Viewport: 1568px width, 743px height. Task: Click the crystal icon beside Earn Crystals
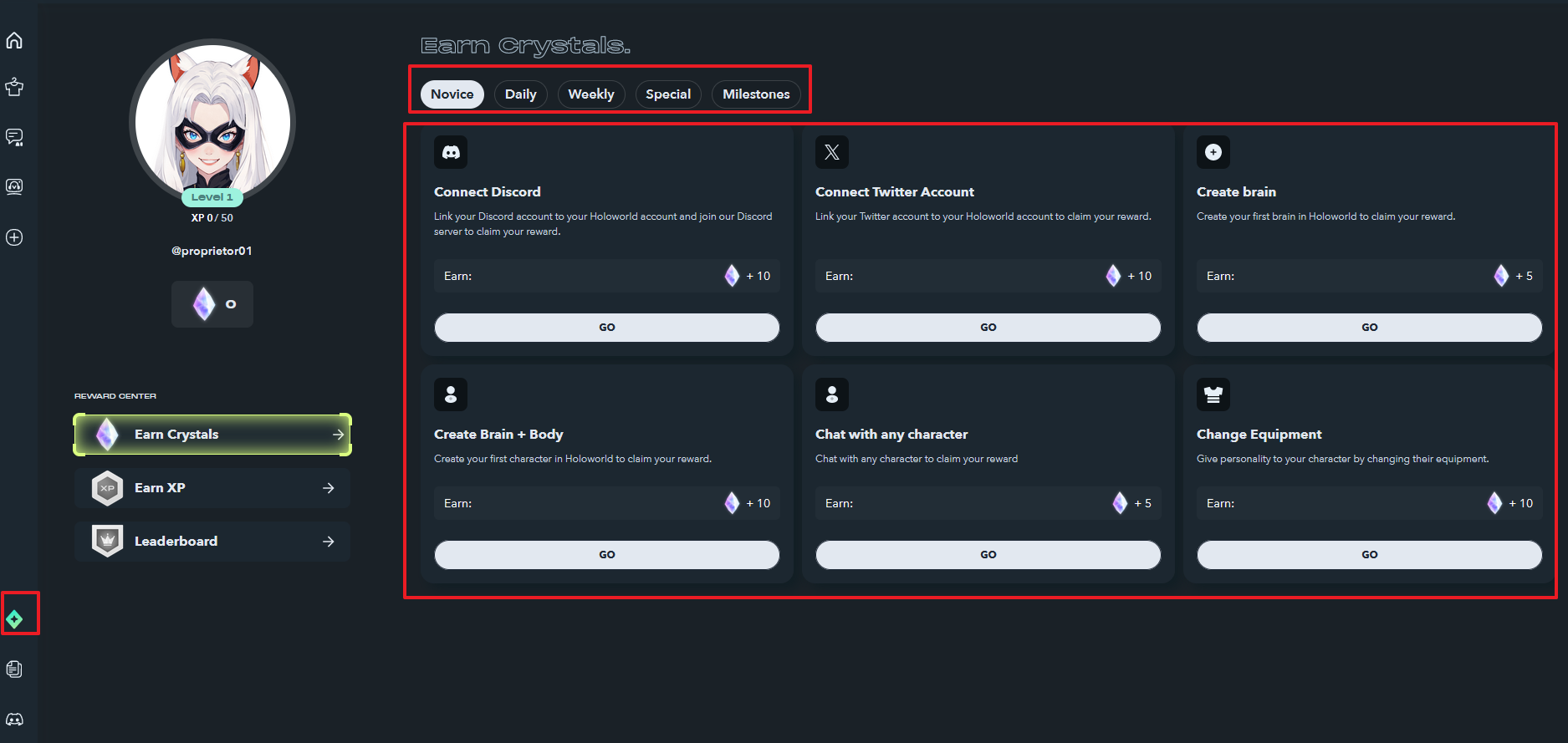[107, 435]
